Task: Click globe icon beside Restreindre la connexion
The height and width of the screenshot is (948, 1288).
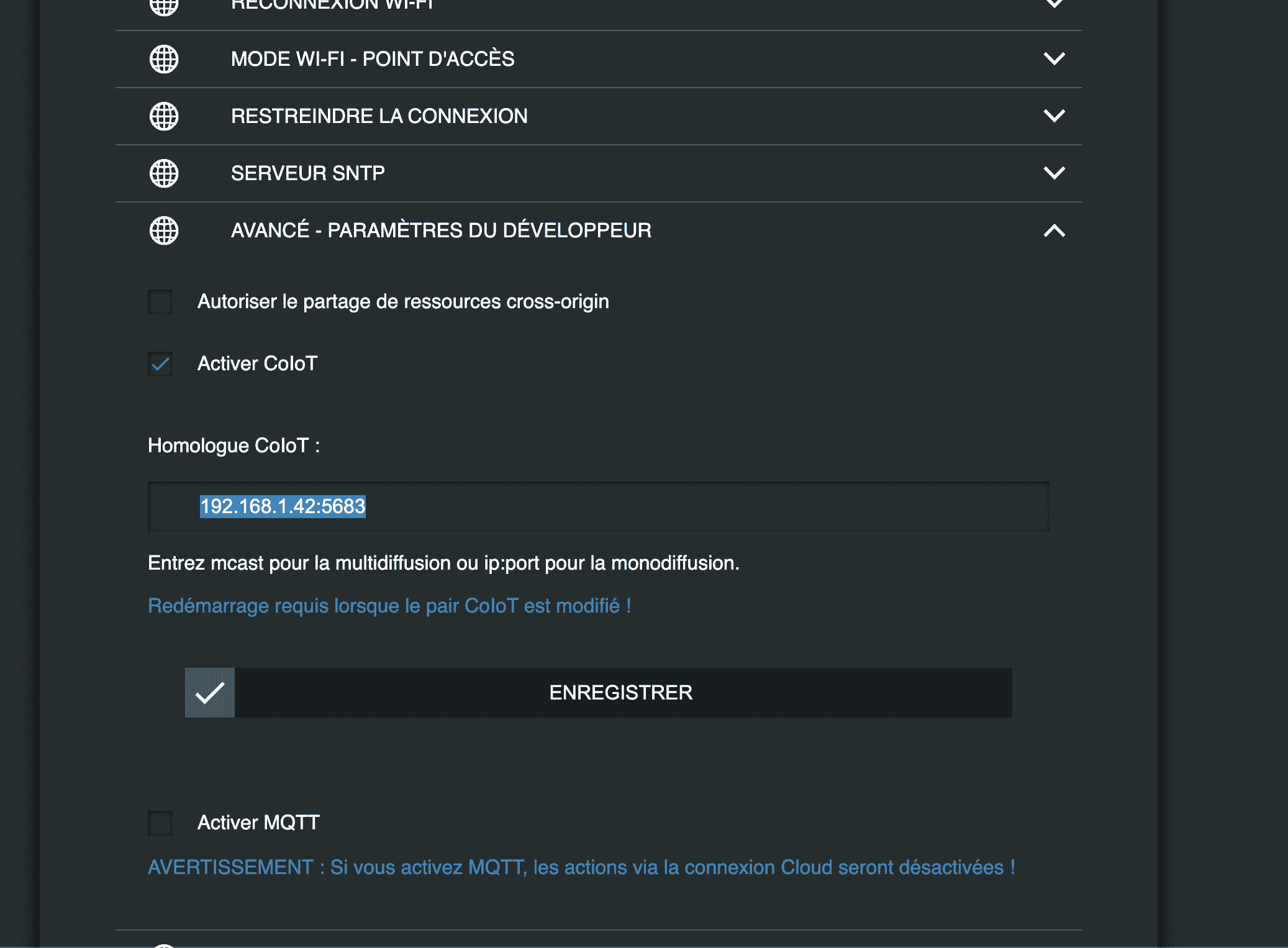Action: 164,116
